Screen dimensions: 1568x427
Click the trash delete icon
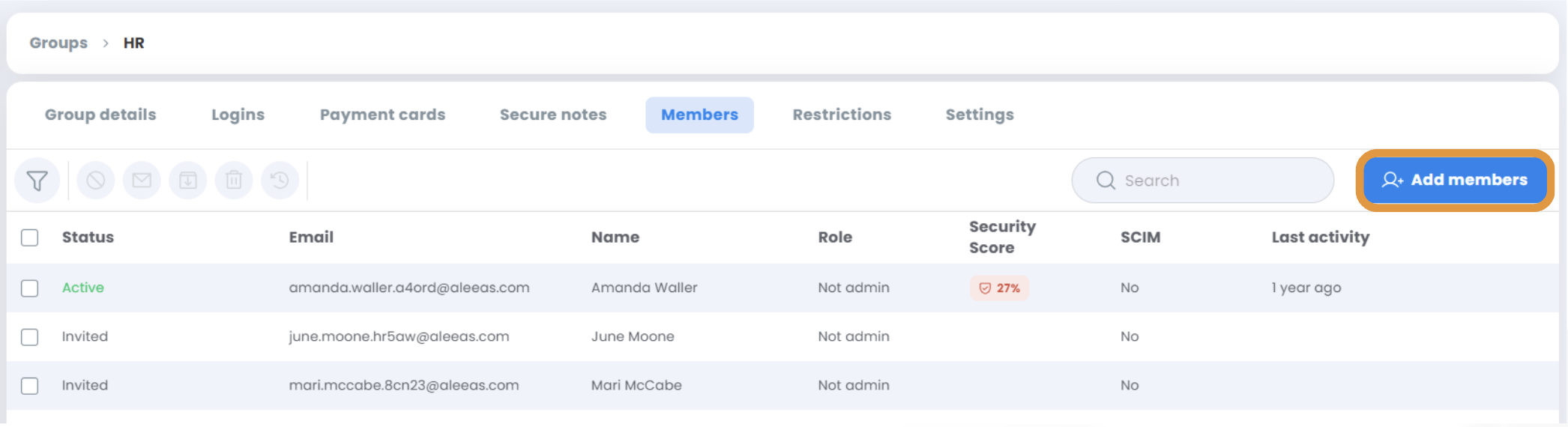(234, 181)
